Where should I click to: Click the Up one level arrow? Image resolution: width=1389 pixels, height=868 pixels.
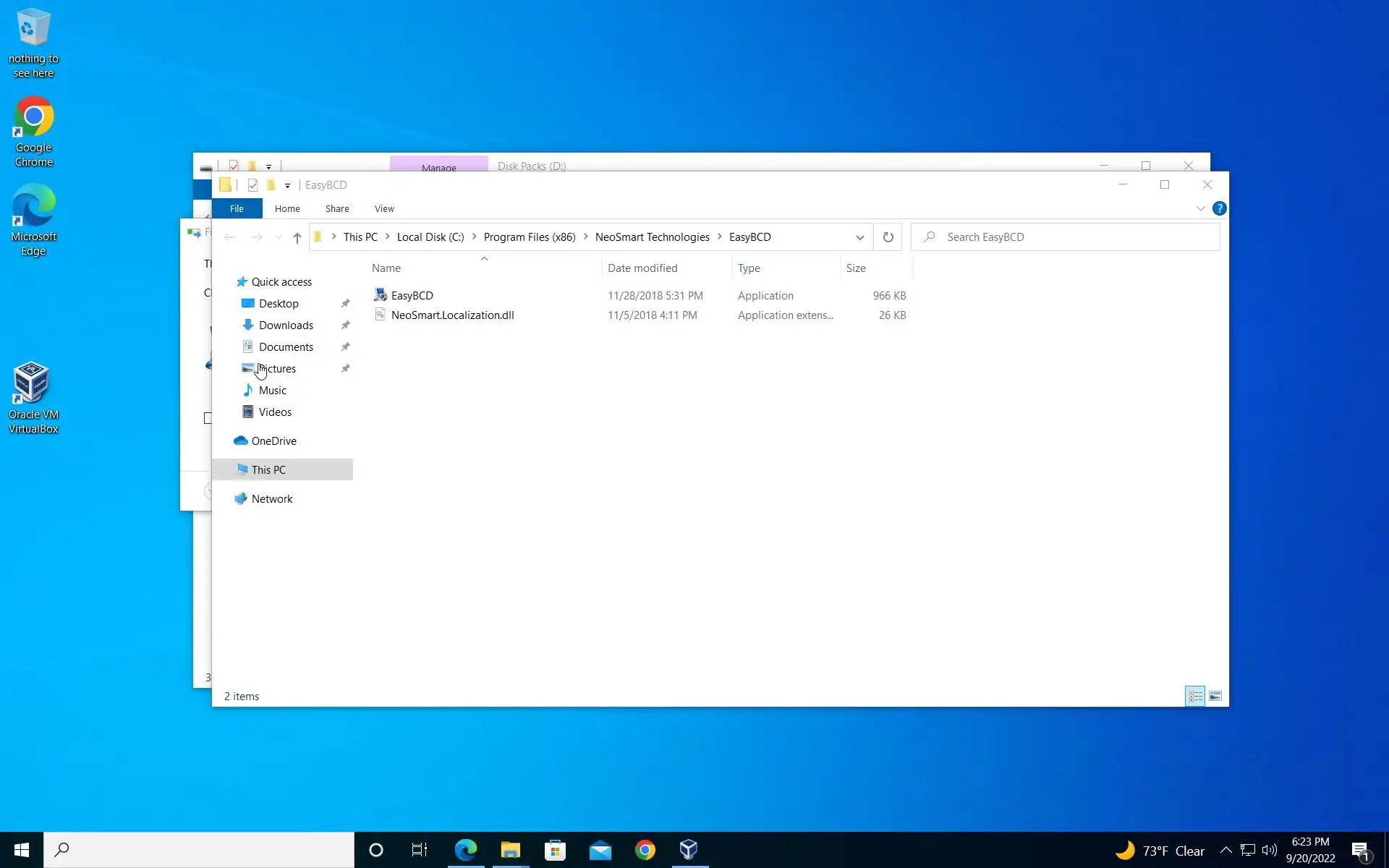point(297,237)
